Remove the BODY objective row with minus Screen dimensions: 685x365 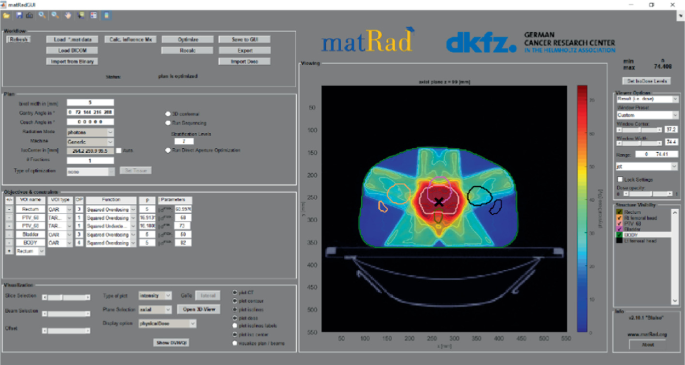[x=9, y=243]
